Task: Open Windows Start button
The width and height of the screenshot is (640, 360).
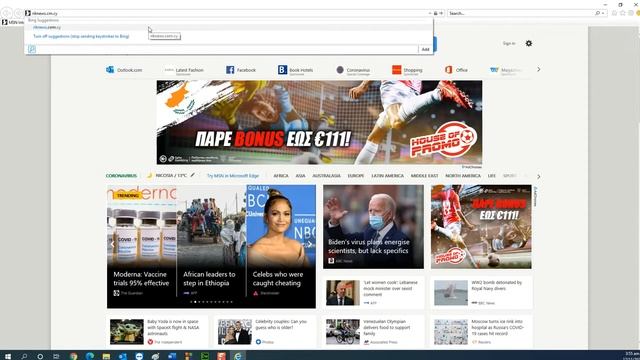Action: pos(8,356)
